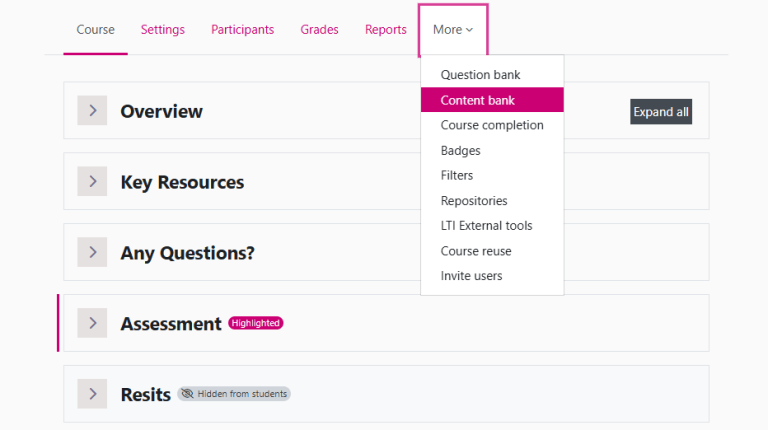Switch to the Reports tab
Viewport: 768px width, 430px height.
point(385,30)
